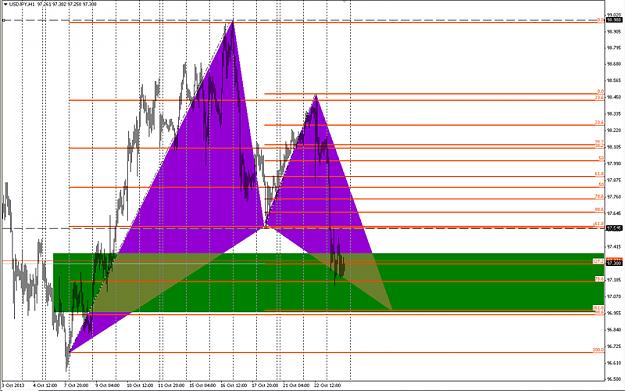Open the chart menu triangle beside USDJPY,H1

[5, 4]
